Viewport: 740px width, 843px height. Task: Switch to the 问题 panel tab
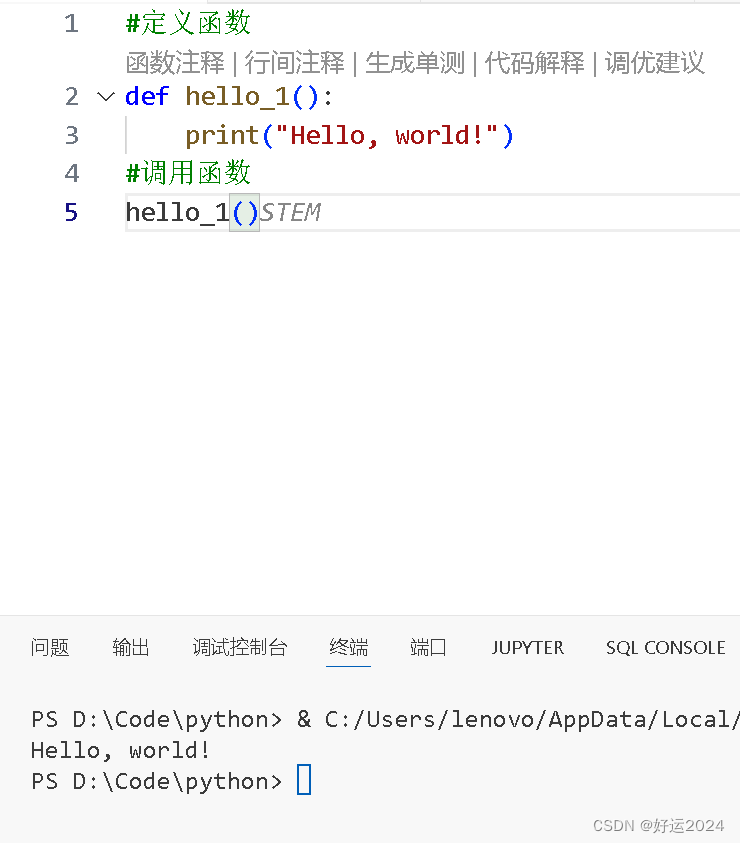pos(50,648)
